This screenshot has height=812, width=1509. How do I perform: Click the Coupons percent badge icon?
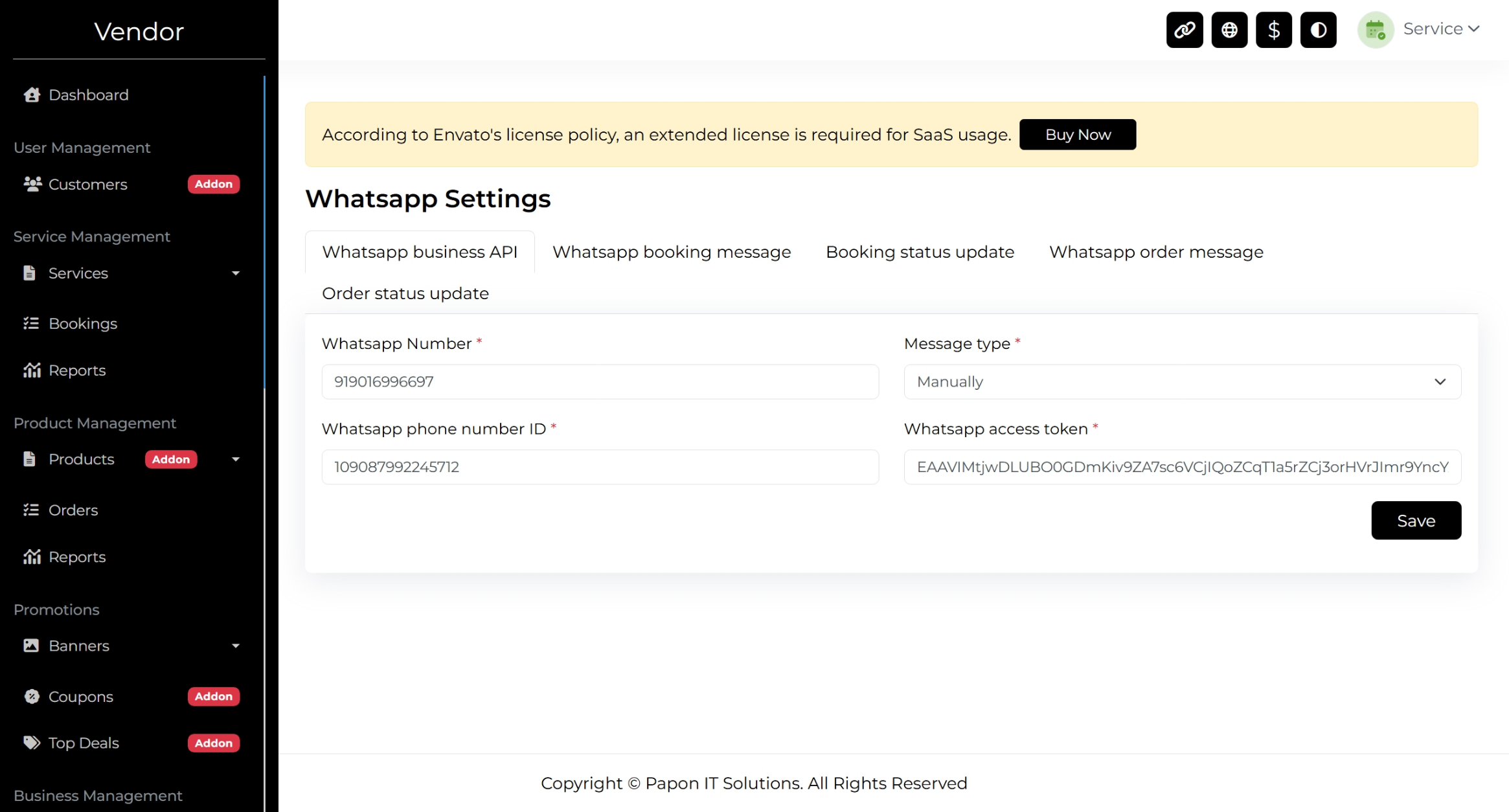click(x=32, y=697)
